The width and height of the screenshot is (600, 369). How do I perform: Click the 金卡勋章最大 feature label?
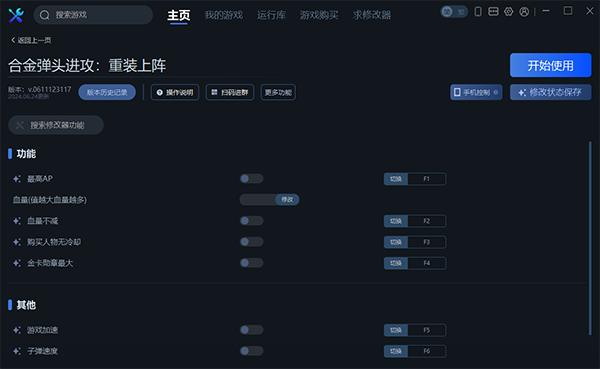point(50,263)
